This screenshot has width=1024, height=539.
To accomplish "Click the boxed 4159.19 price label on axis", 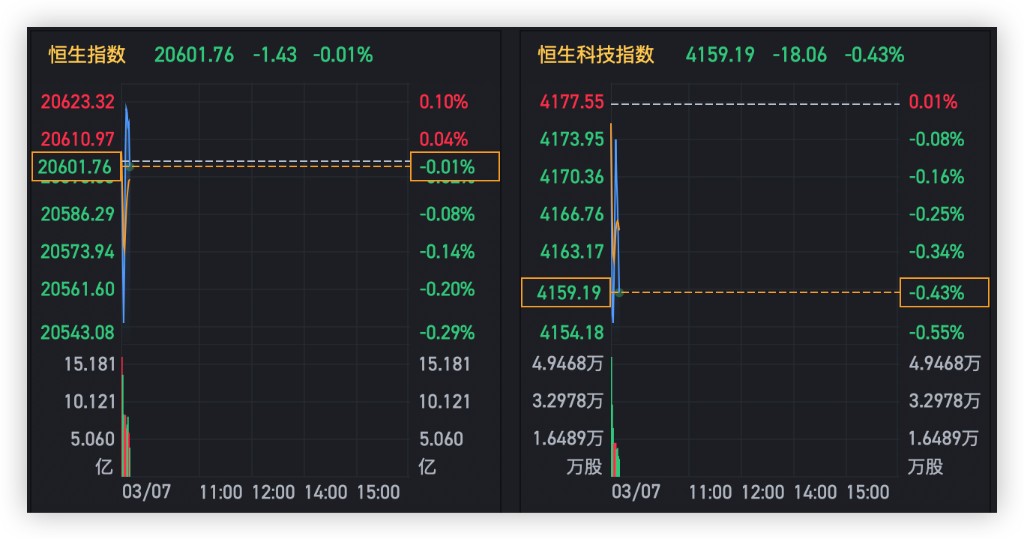I will click(x=566, y=293).
